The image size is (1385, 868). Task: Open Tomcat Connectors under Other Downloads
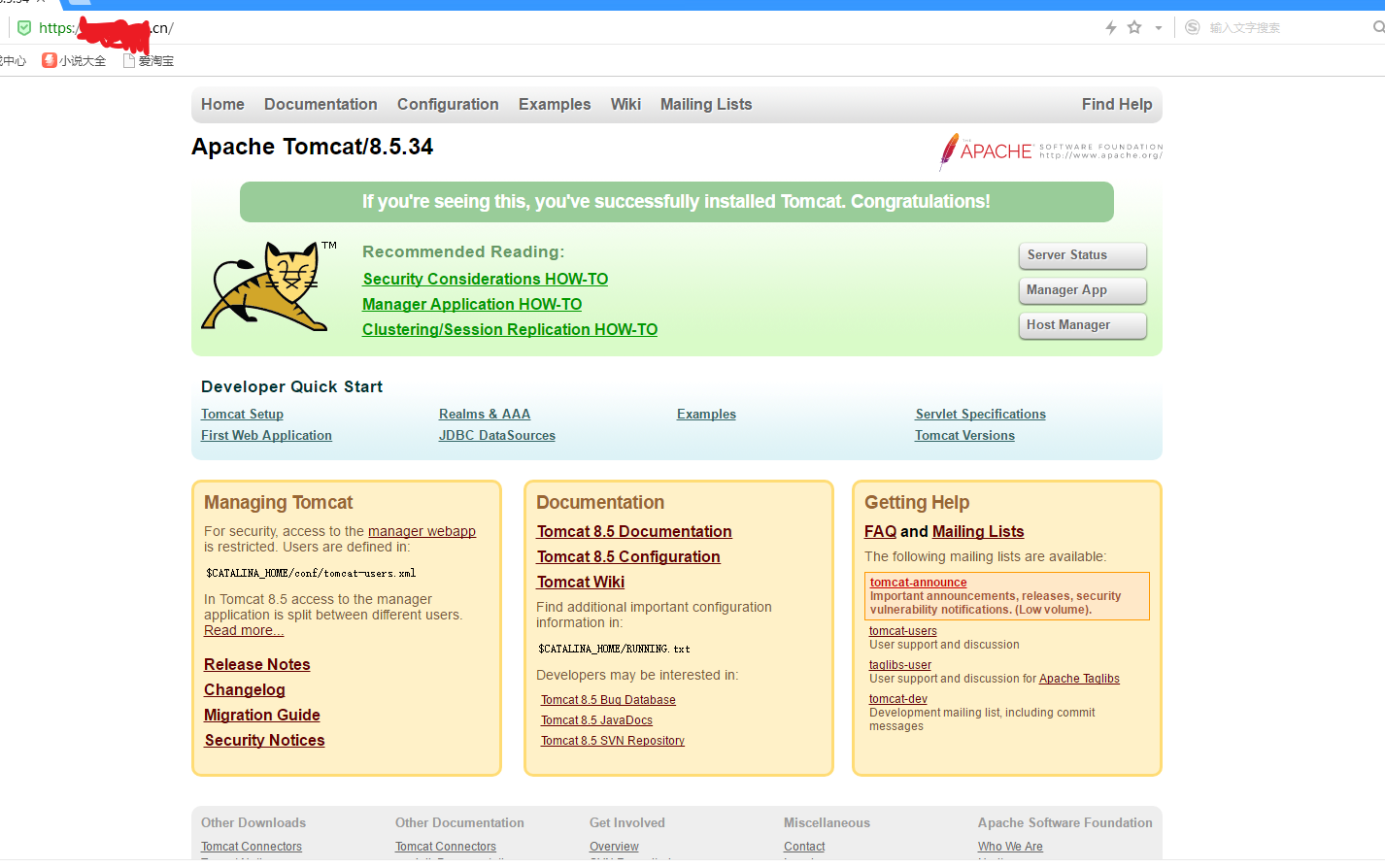tap(252, 847)
